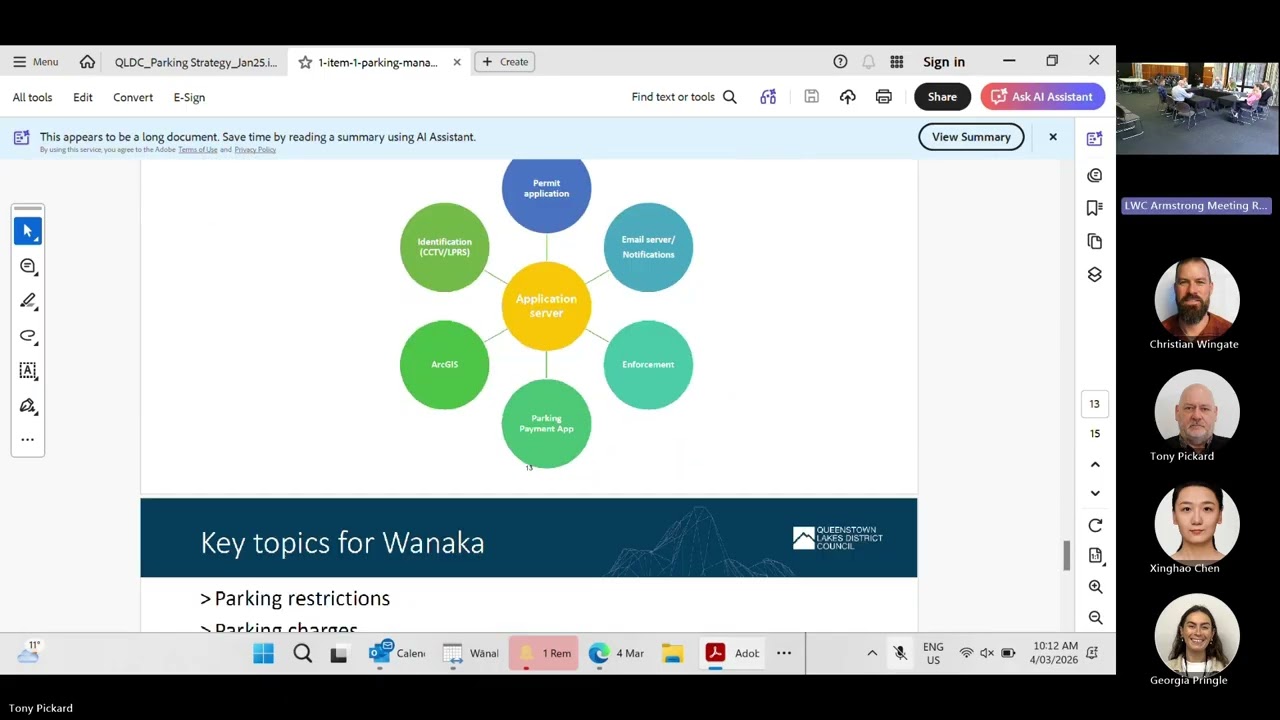This screenshot has width=1280, height=720.
Task: Click the Application server yellow circle
Action: point(546,306)
